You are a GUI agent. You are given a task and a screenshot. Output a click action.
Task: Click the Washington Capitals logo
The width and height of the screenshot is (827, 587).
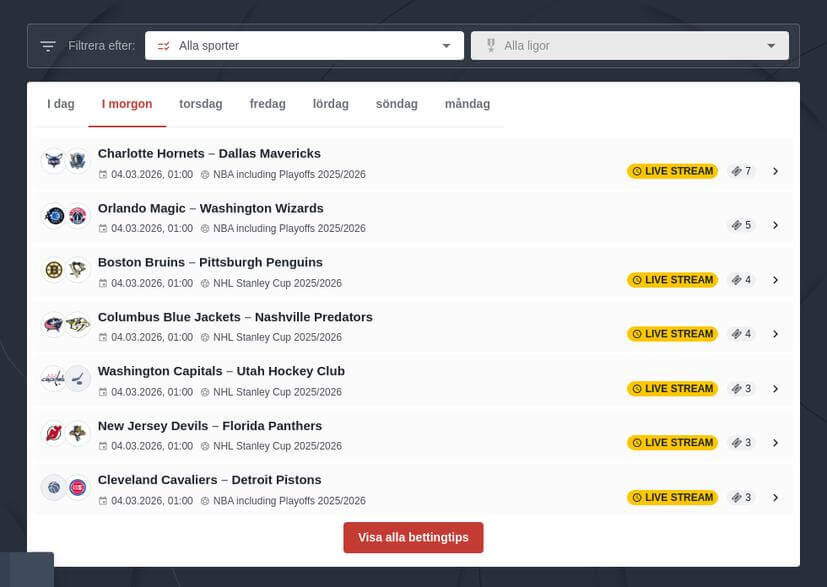click(54, 378)
